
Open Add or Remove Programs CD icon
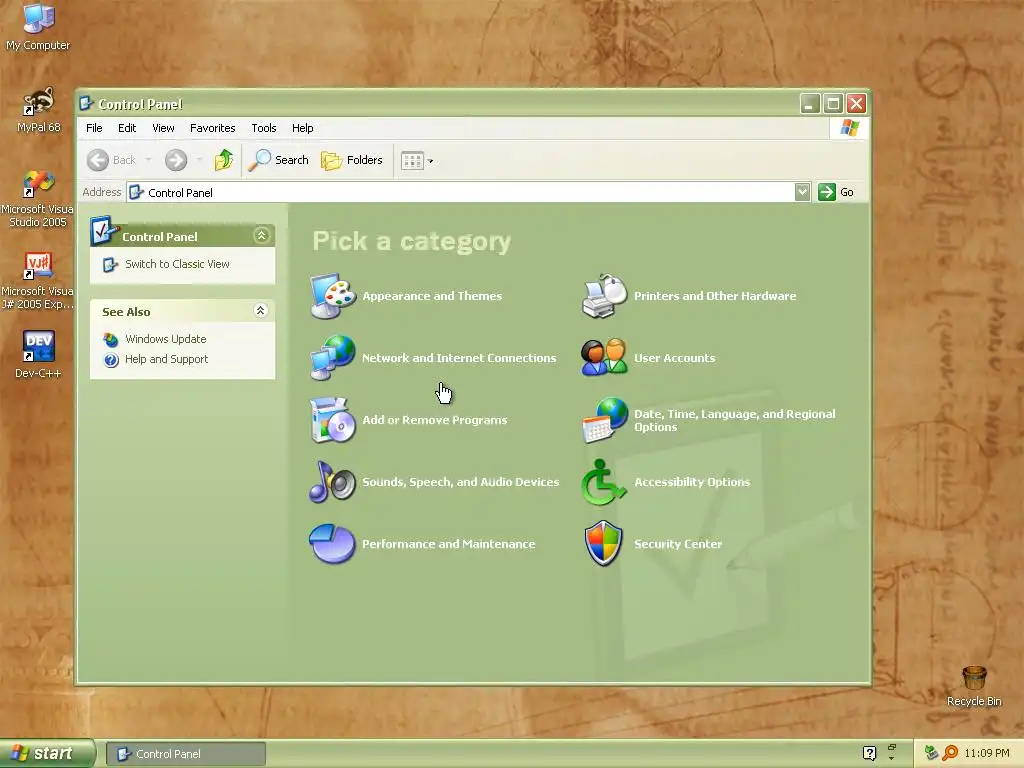pyautogui.click(x=332, y=420)
